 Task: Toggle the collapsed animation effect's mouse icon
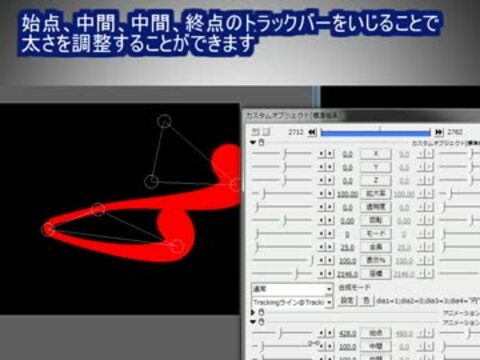click(262, 312)
